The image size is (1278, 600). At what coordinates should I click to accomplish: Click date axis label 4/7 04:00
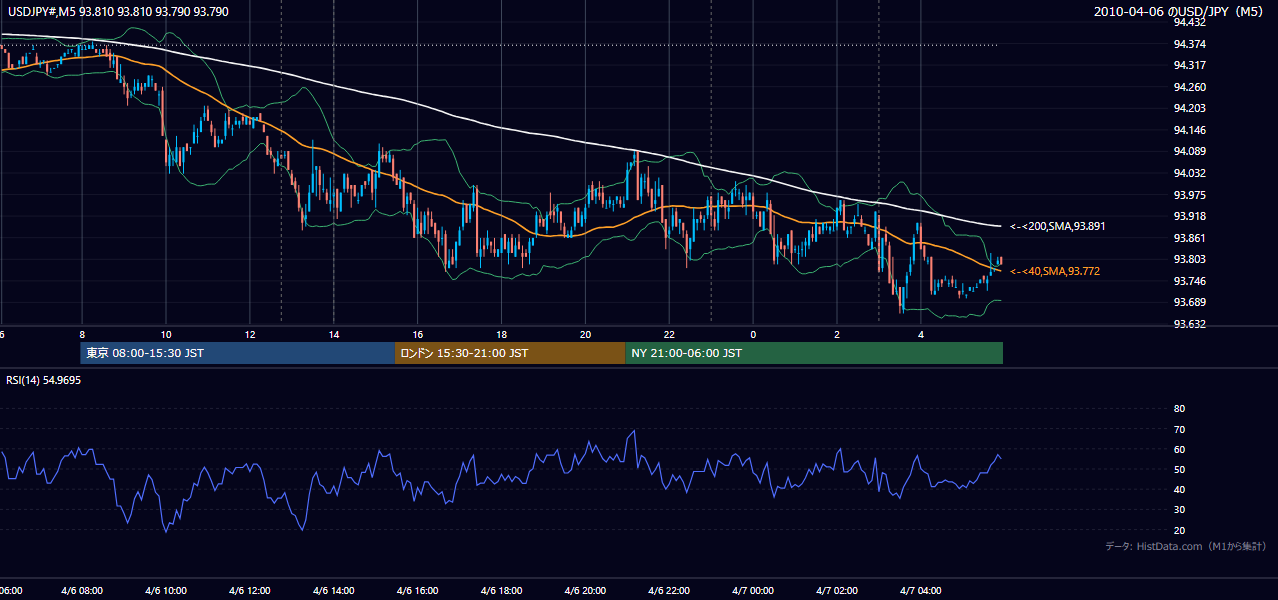(921, 591)
